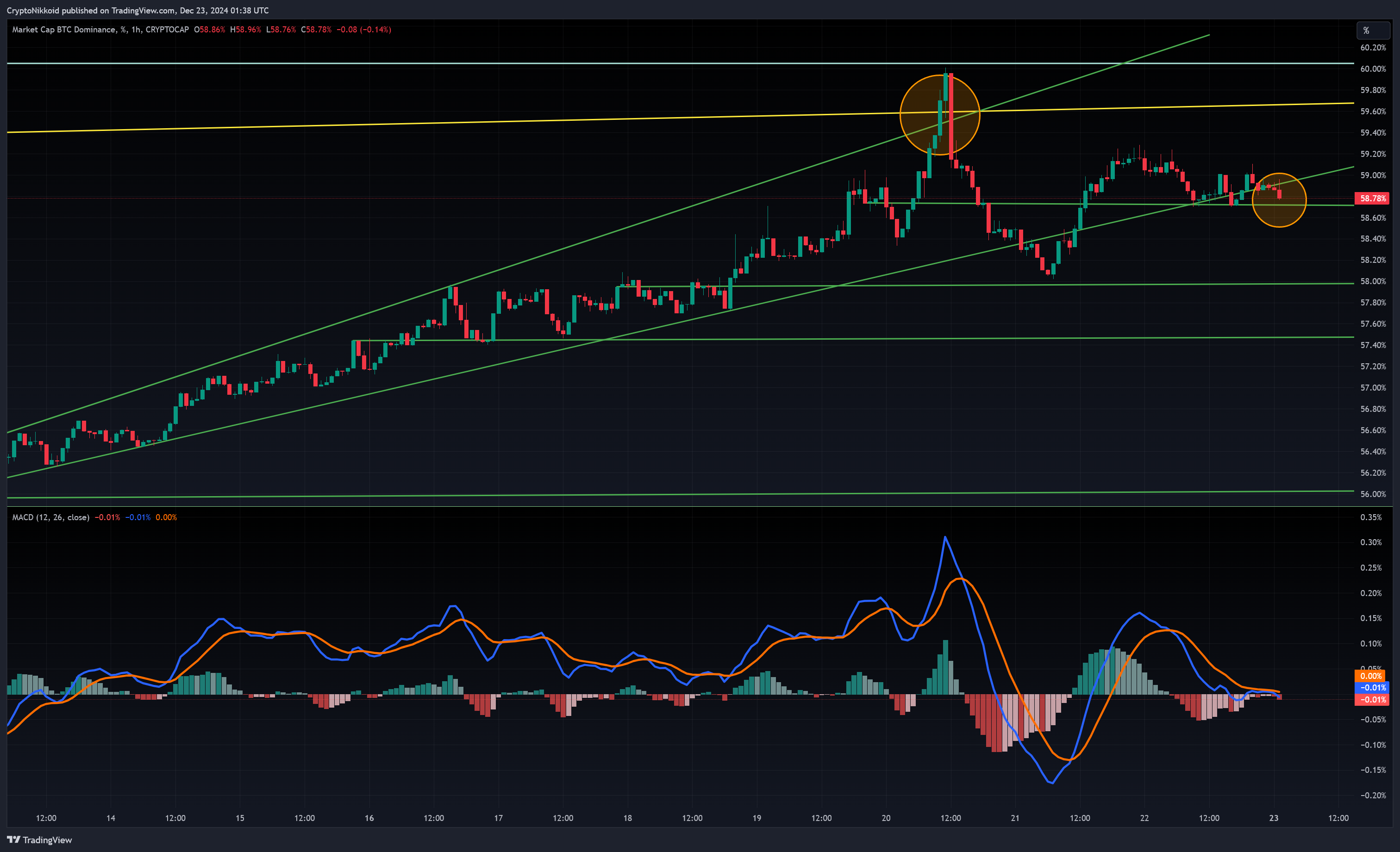Click the red 58.78% current price tag
The height and width of the screenshot is (852, 1400).
point(1372,198)
